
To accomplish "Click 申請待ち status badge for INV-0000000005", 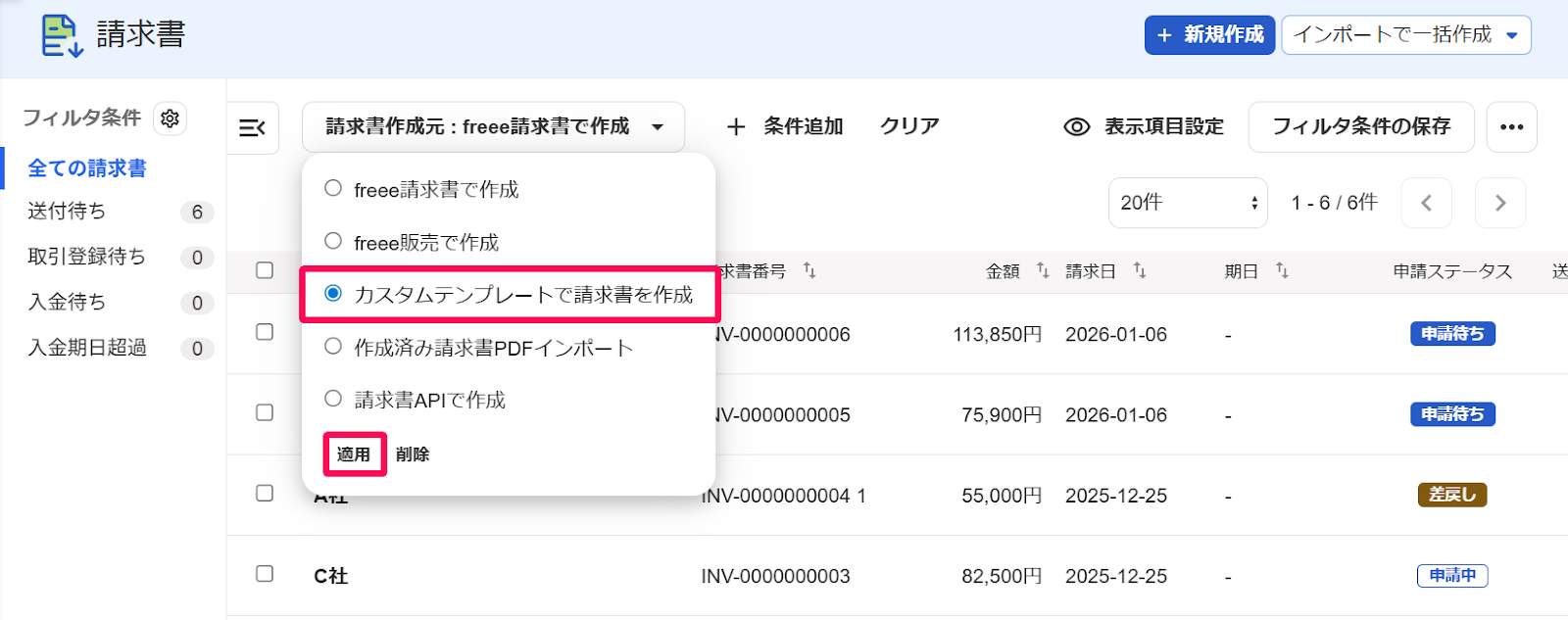I will coord(1452,414).
